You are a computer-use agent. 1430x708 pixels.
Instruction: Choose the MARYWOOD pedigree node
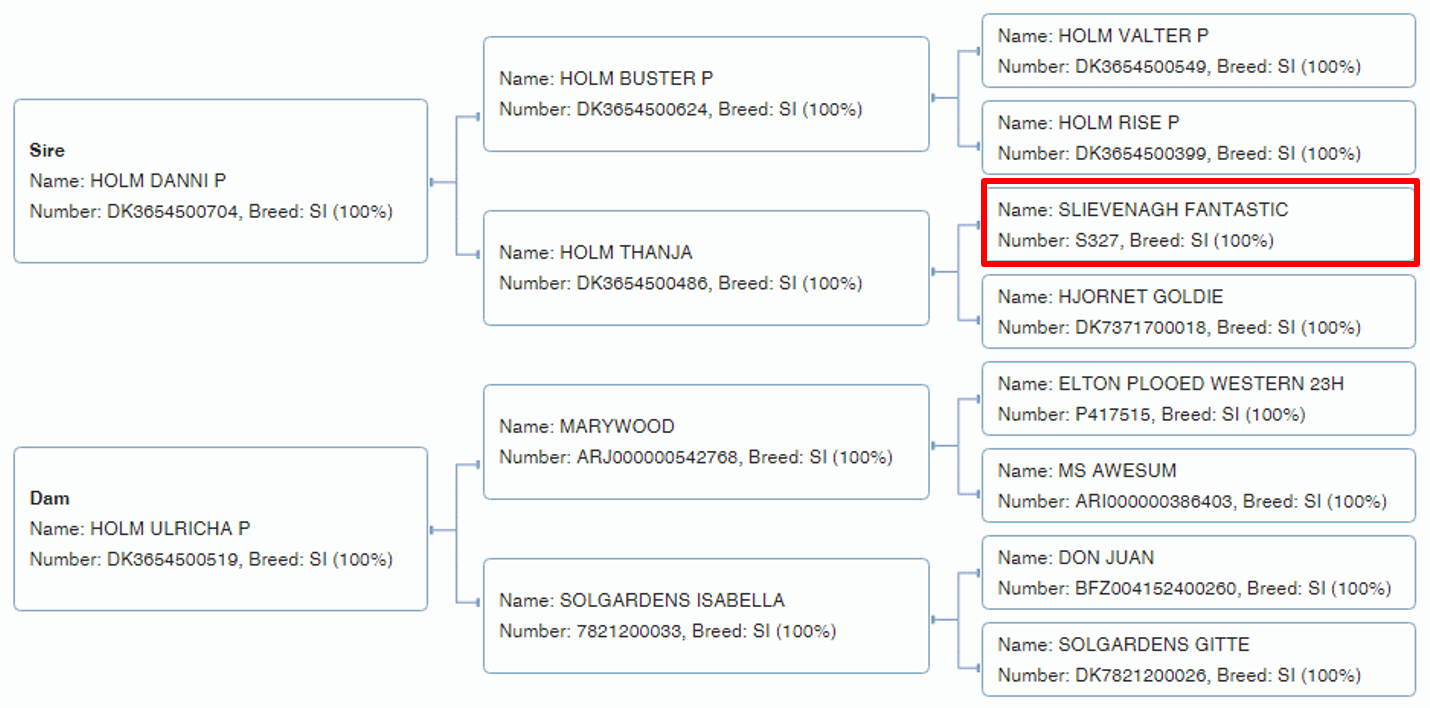tap(706, 442)
